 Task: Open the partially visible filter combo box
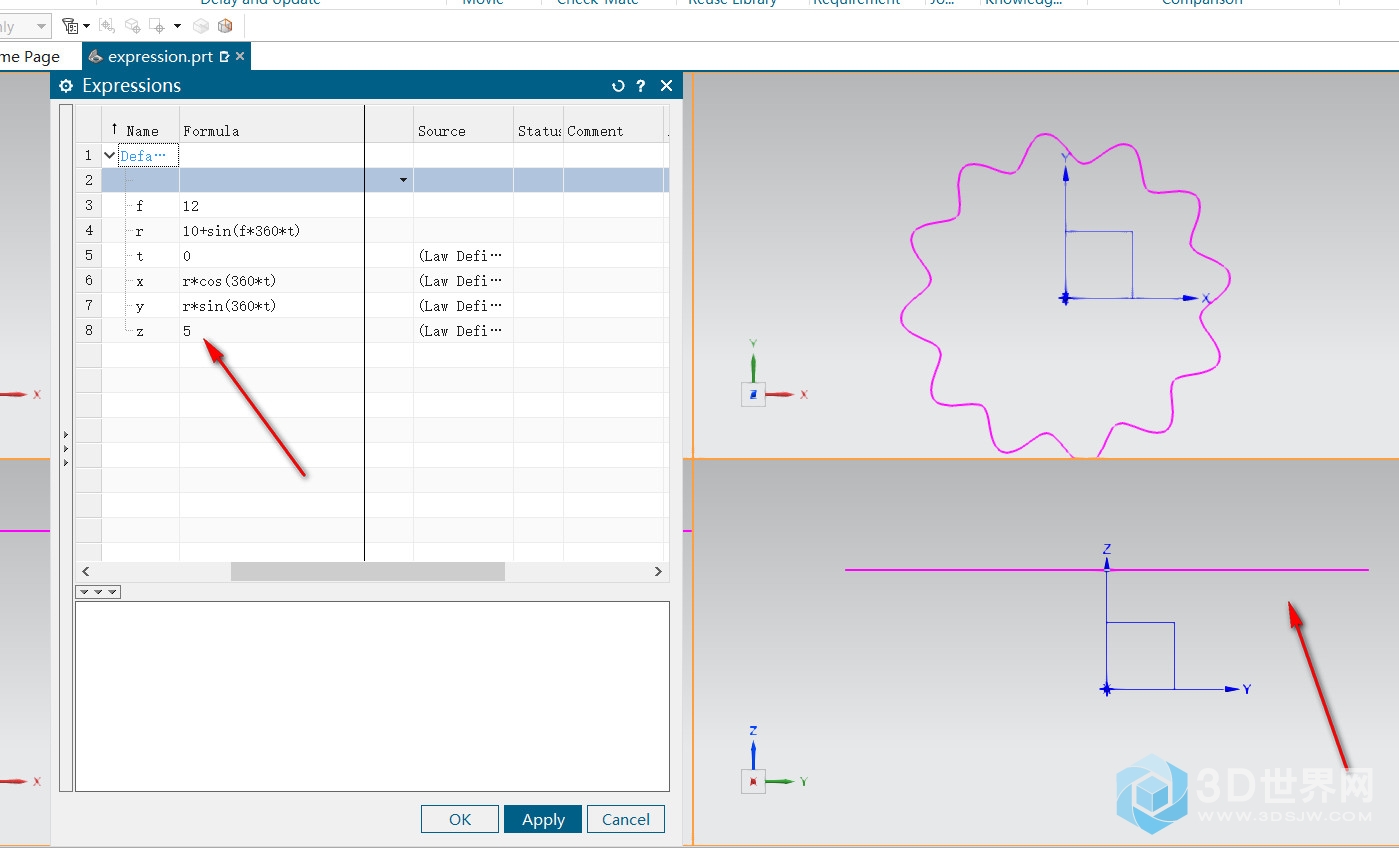[x=25, y=26]
